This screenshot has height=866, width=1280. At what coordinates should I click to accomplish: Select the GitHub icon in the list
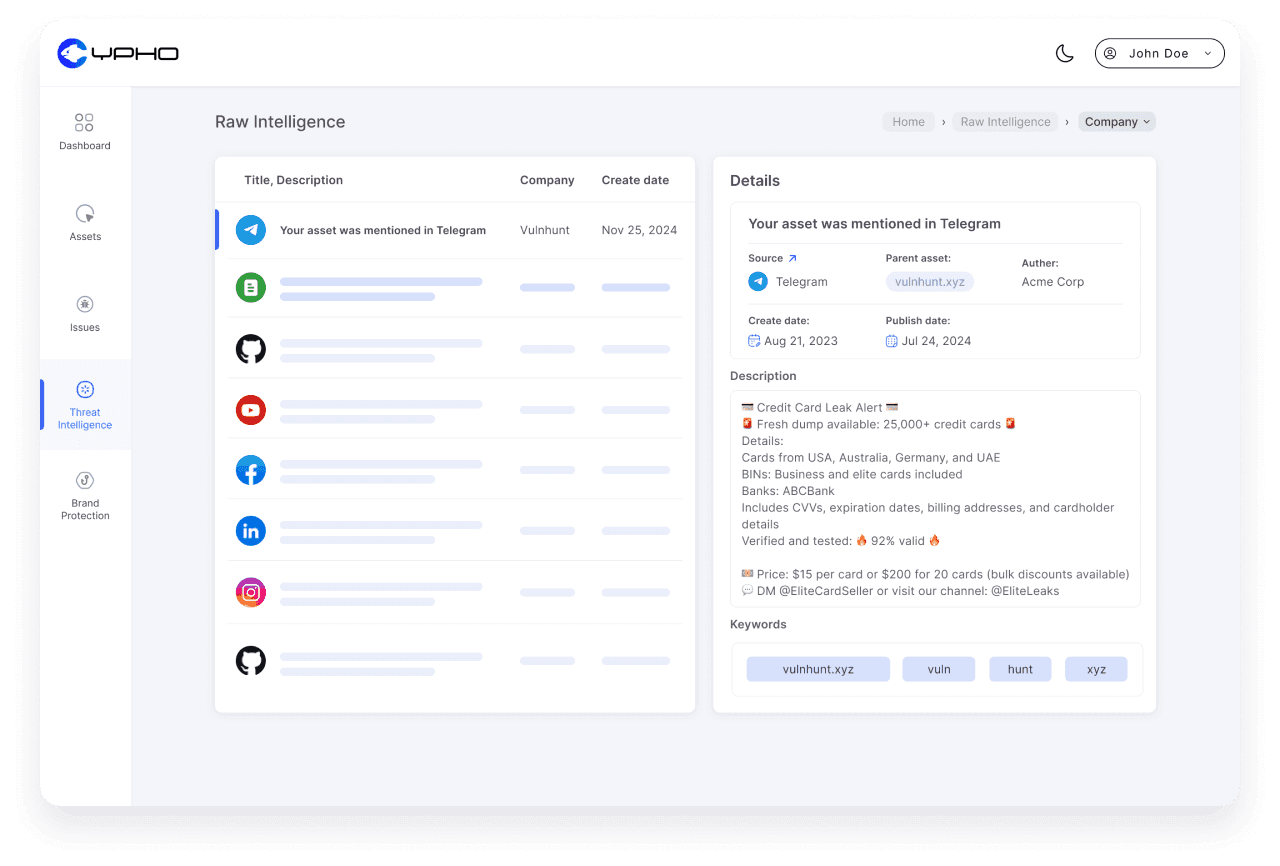point(250,348)
